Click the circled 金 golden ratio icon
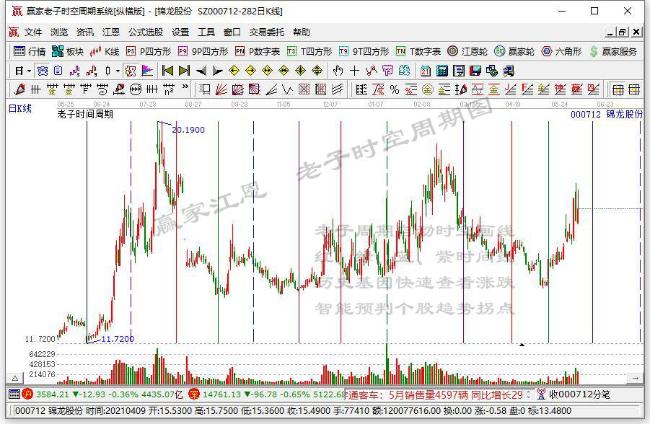 coord(428,89)
